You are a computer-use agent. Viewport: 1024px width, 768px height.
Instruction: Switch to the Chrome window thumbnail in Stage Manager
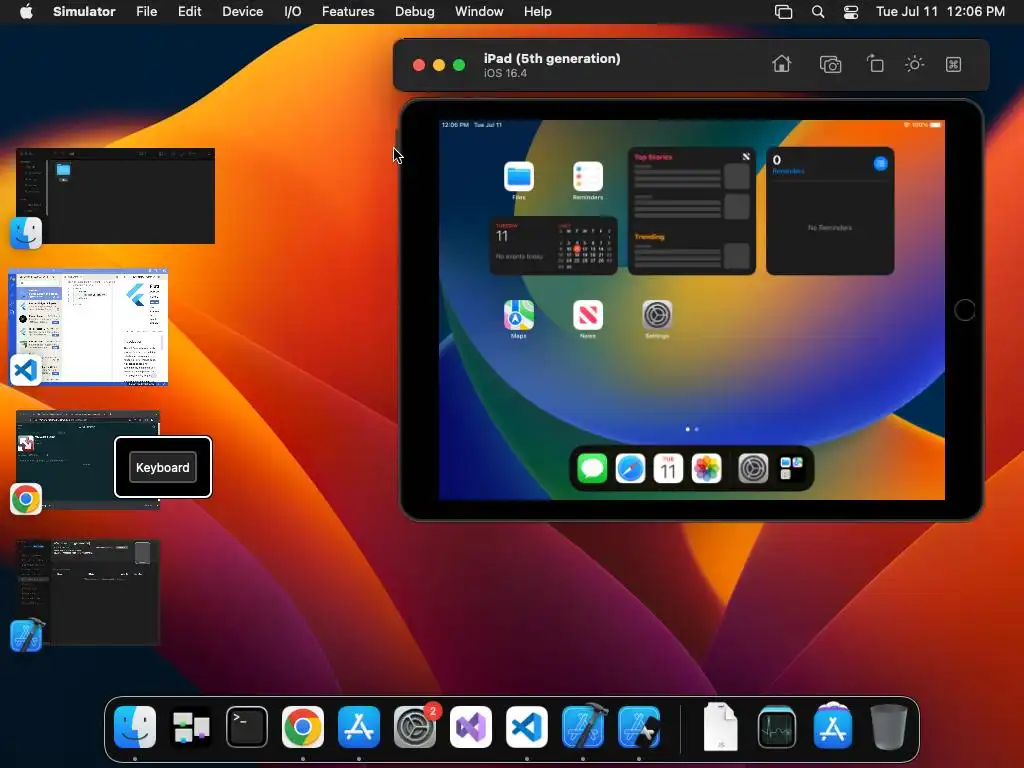pyautogui.click(x=88, y=460)
